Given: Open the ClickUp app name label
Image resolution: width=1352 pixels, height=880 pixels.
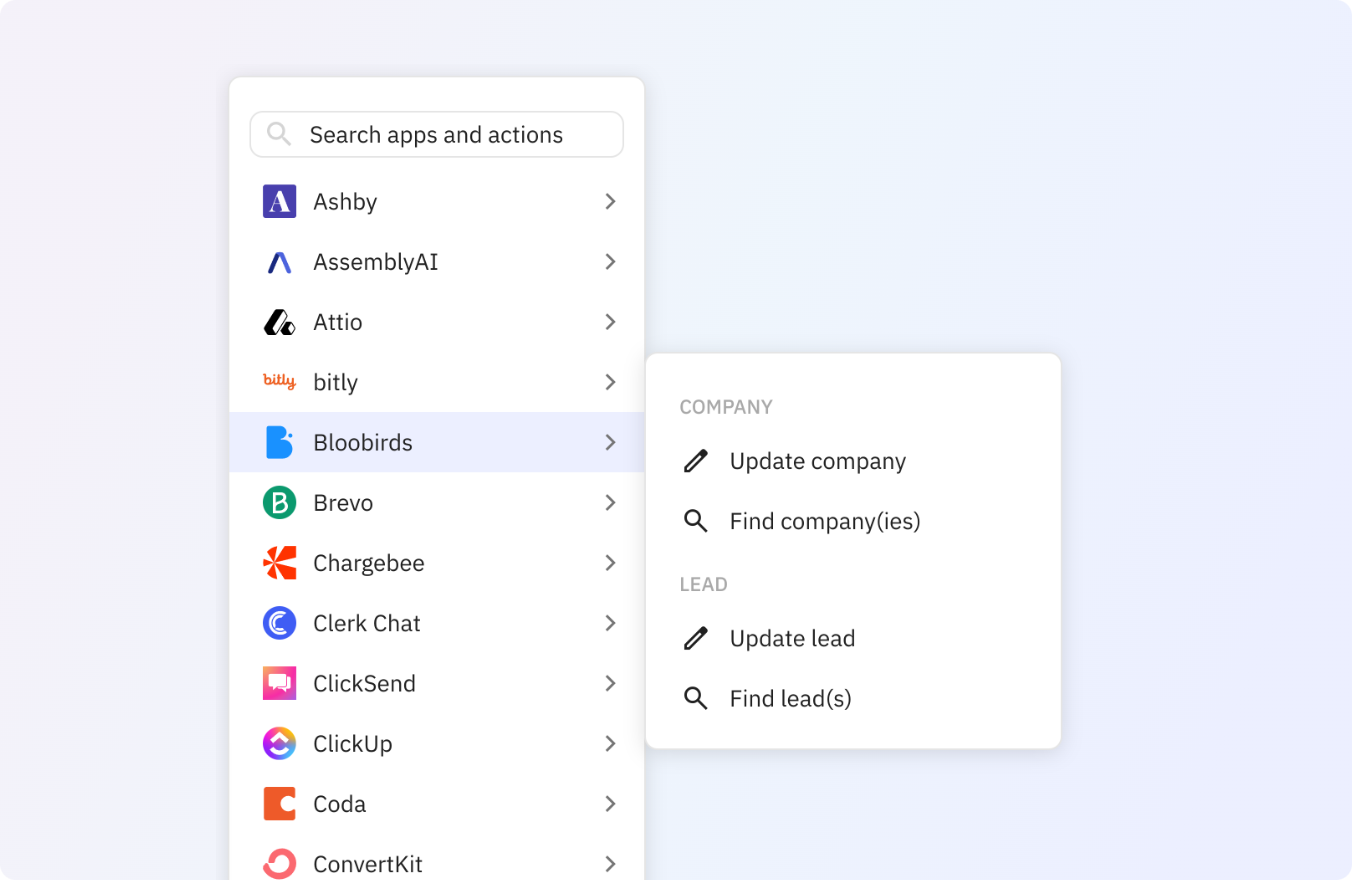Looking at the screenshot, I should tap(353, 744).
